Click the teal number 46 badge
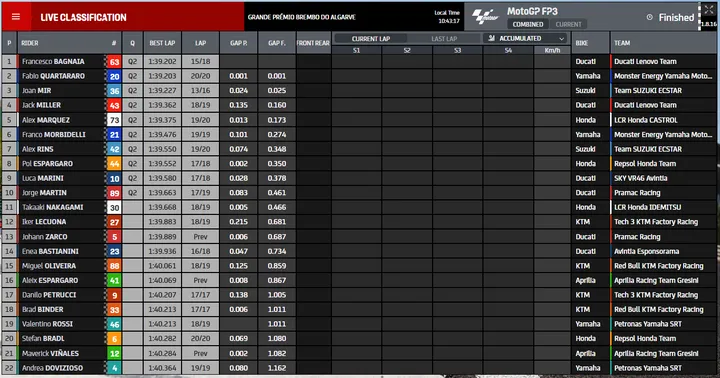Screen dimensions: 720x378 click(114, 324)
